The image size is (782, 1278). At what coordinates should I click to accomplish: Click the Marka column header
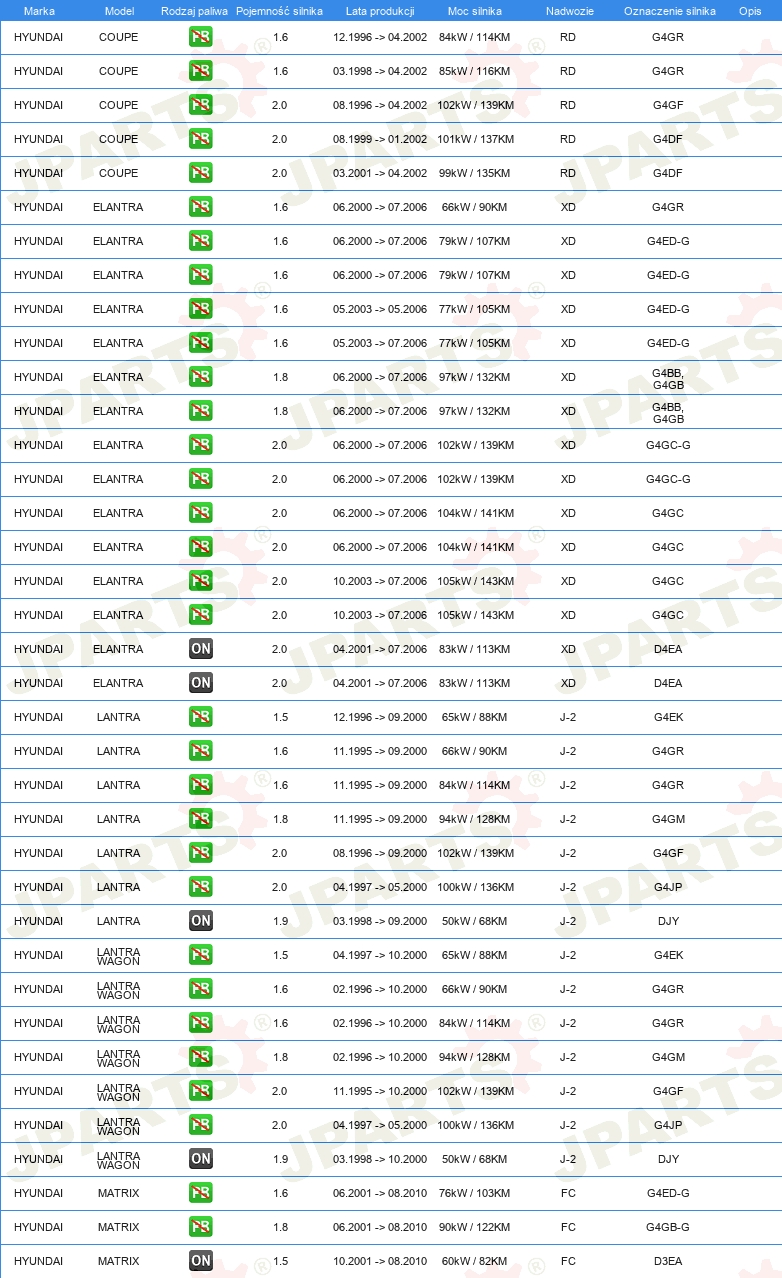point(39,11)
